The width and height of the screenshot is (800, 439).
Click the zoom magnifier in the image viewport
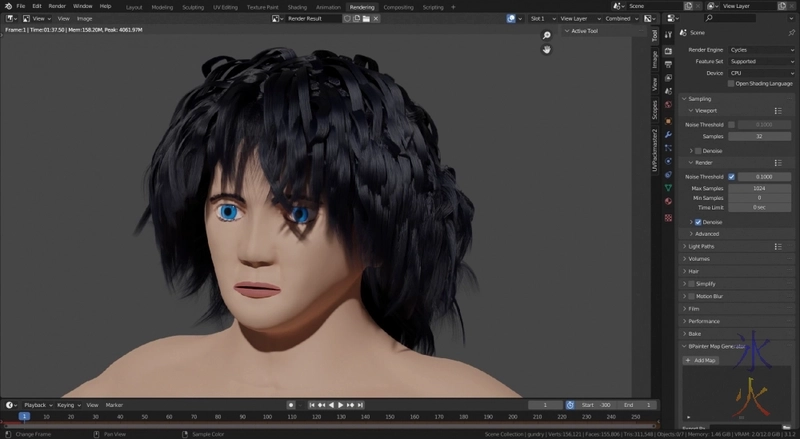pos(546,35)
